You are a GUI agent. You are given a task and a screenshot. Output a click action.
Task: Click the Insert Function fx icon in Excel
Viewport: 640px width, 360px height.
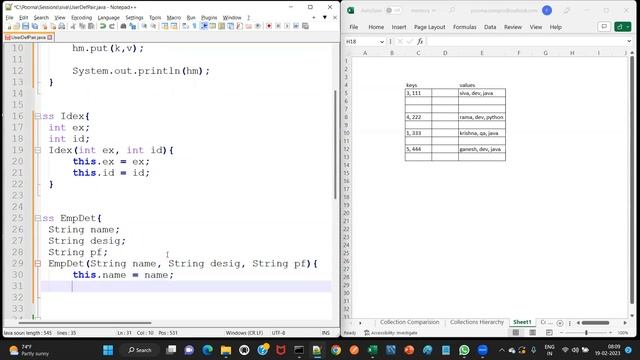(x=420, y=41)
